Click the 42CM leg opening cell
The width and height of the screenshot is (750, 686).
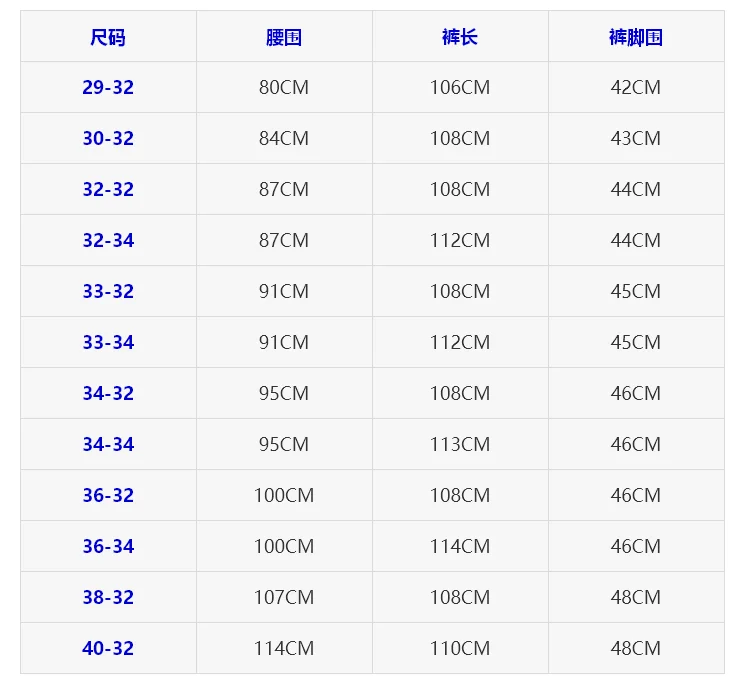click(636, 87)
